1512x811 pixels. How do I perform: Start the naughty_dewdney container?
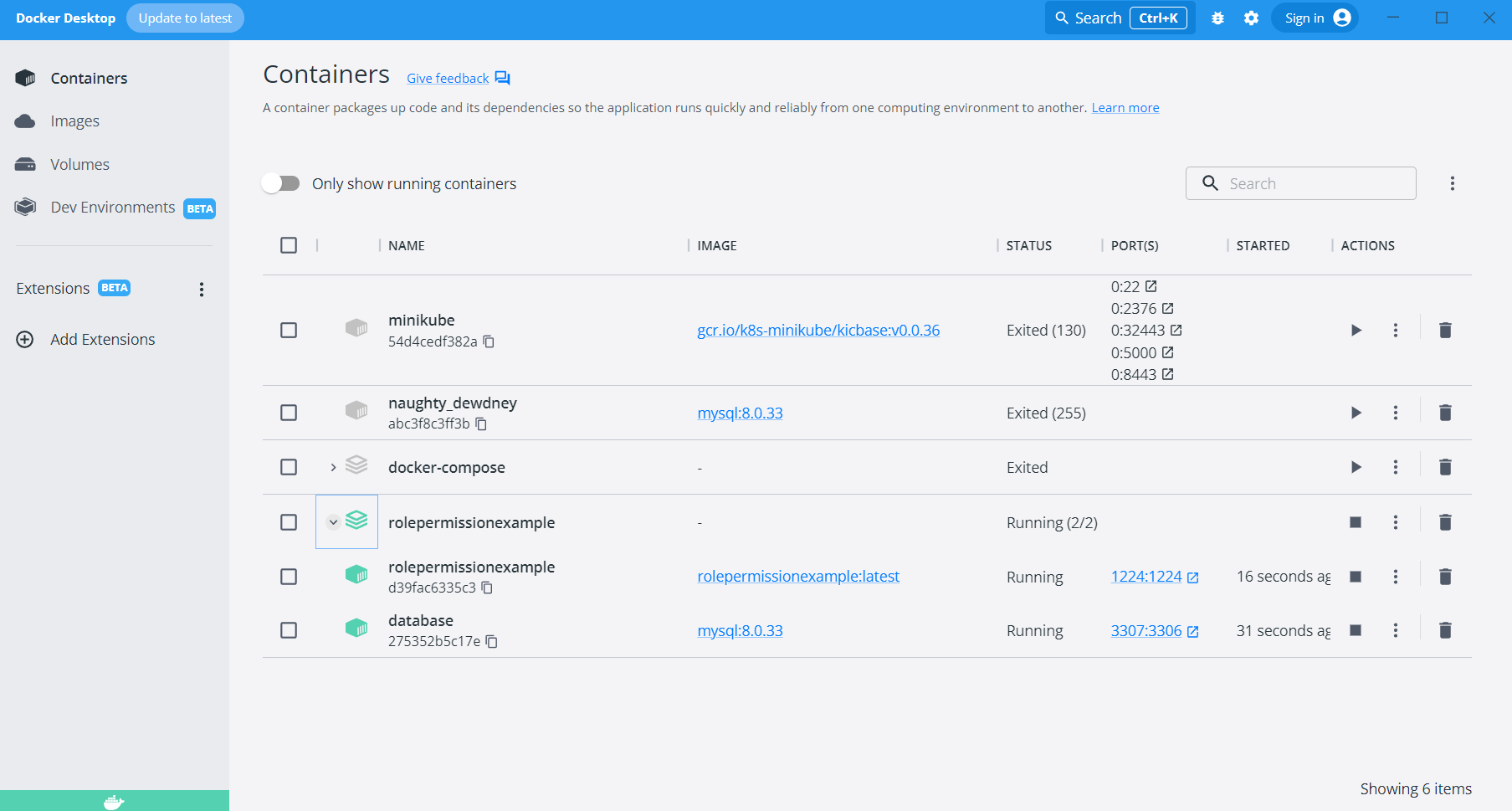(x=1356, y=413)
